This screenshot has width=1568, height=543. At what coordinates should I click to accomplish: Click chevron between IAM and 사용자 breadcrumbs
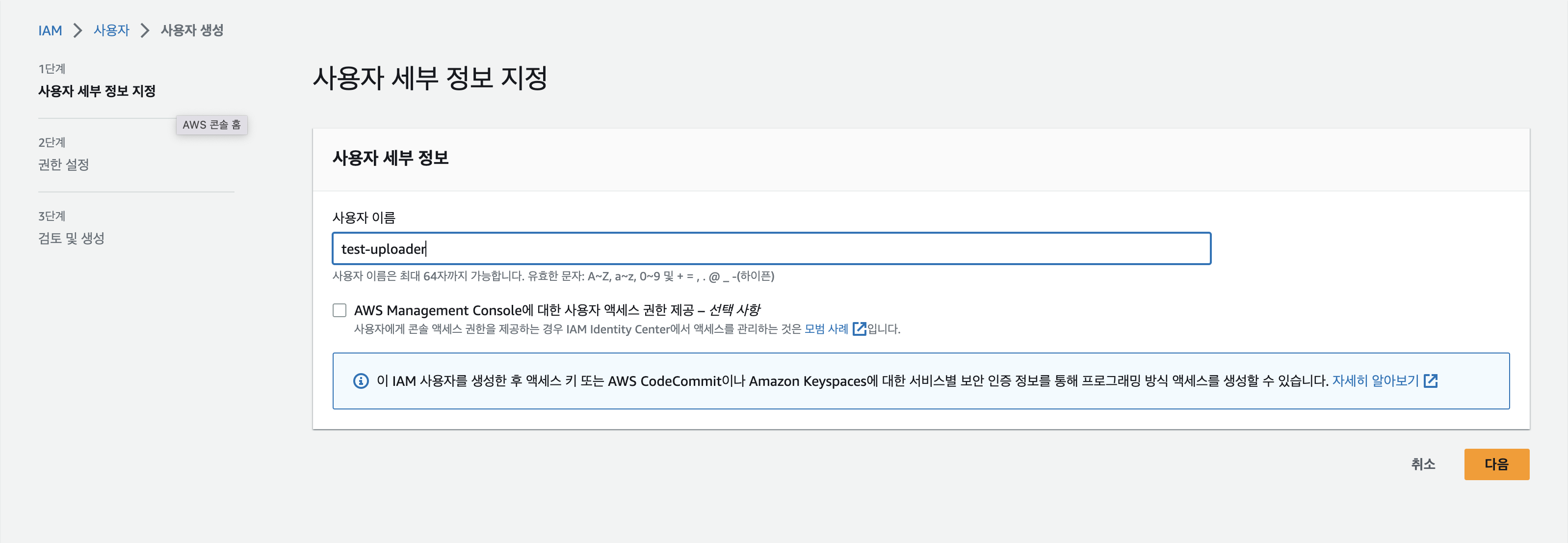78,30
